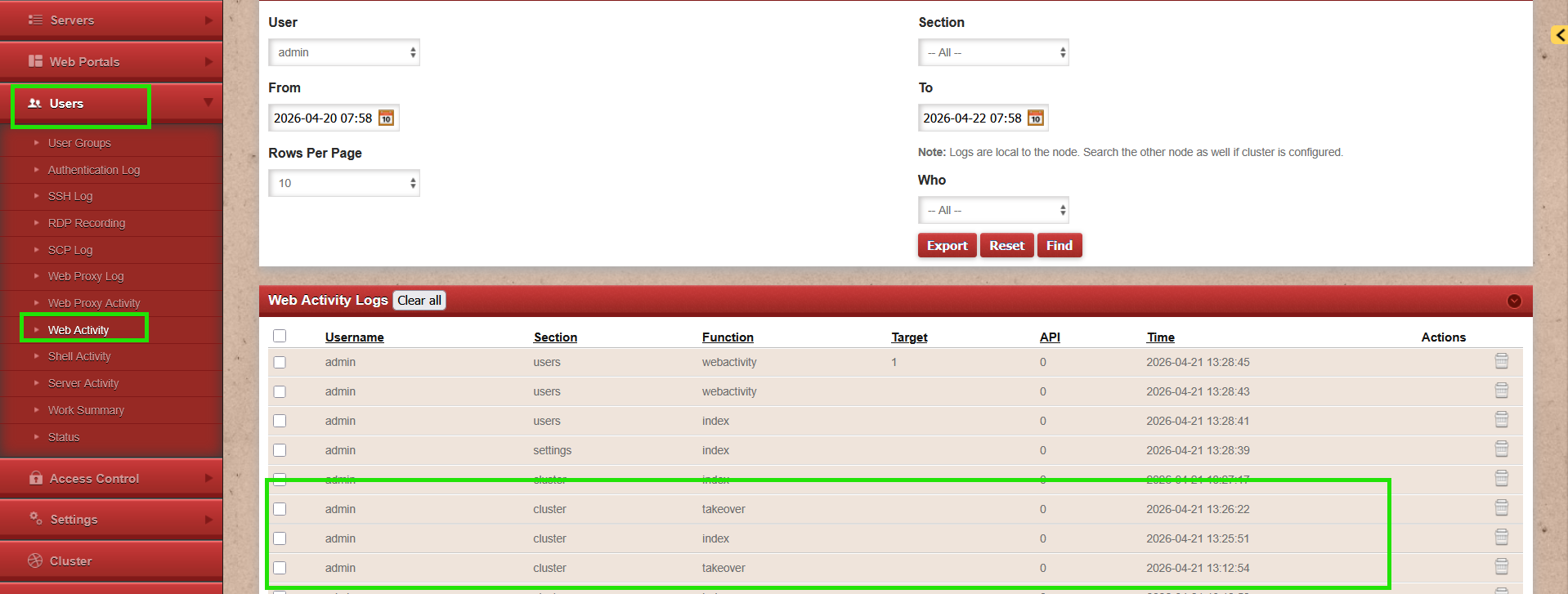Click the Servers list icon
Viewport: 1568px width, 594px height.
pos(35,20)
